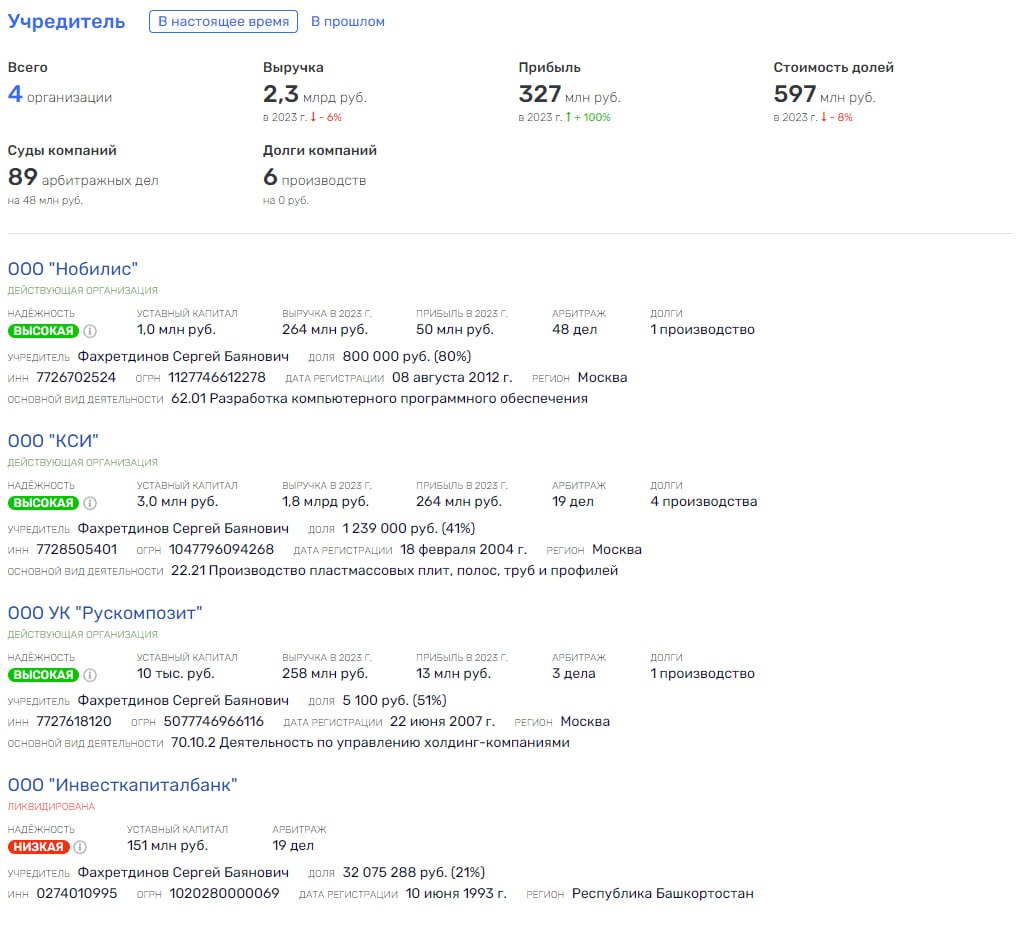Click "4 производства" debts for КСИ

(x=704, y=501)
